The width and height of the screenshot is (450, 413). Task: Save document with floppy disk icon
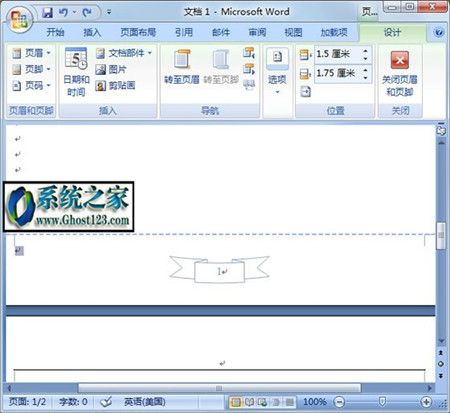[47, 12]
